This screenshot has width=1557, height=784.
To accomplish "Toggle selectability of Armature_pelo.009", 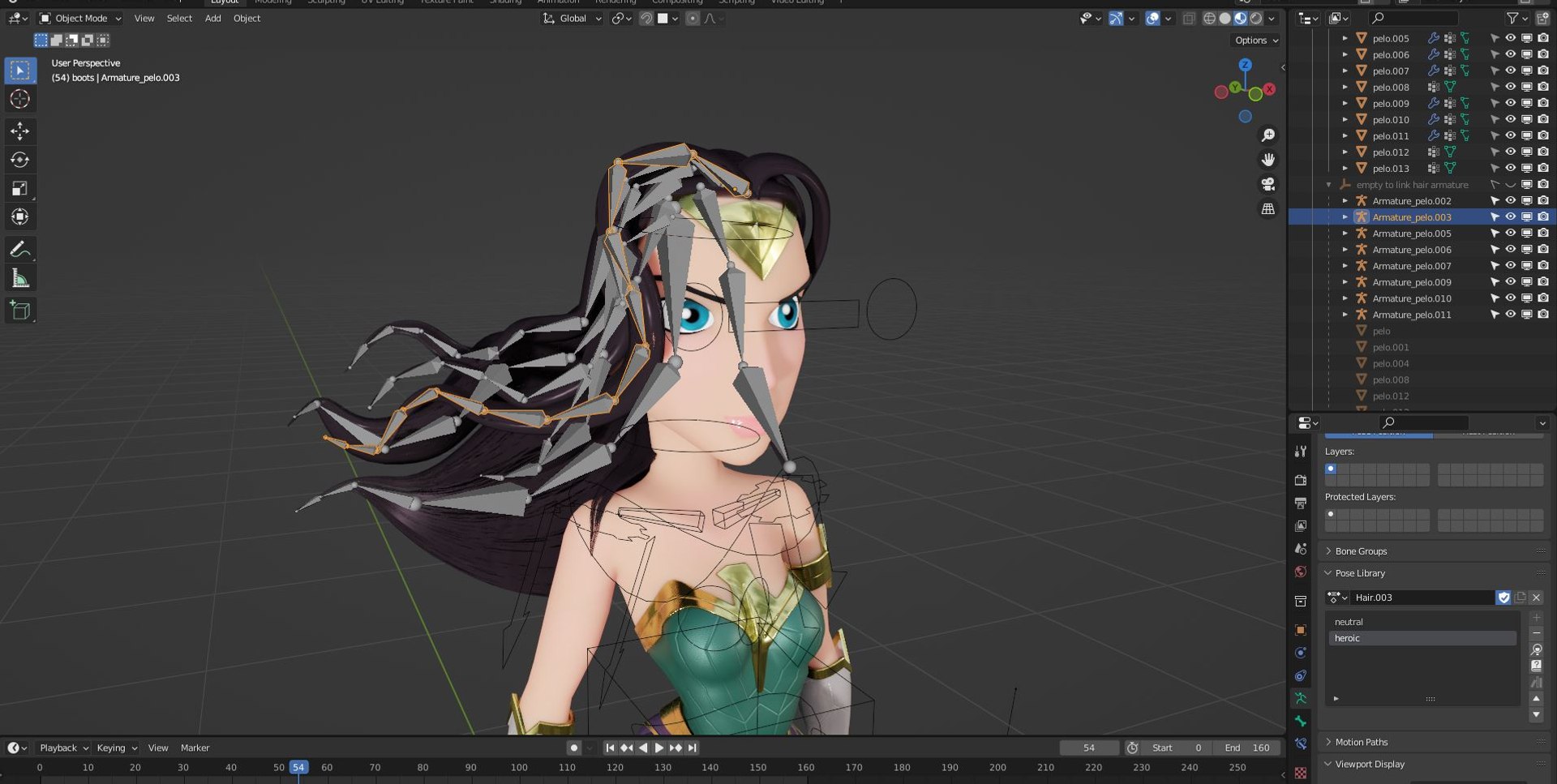I will (1494, 281).
